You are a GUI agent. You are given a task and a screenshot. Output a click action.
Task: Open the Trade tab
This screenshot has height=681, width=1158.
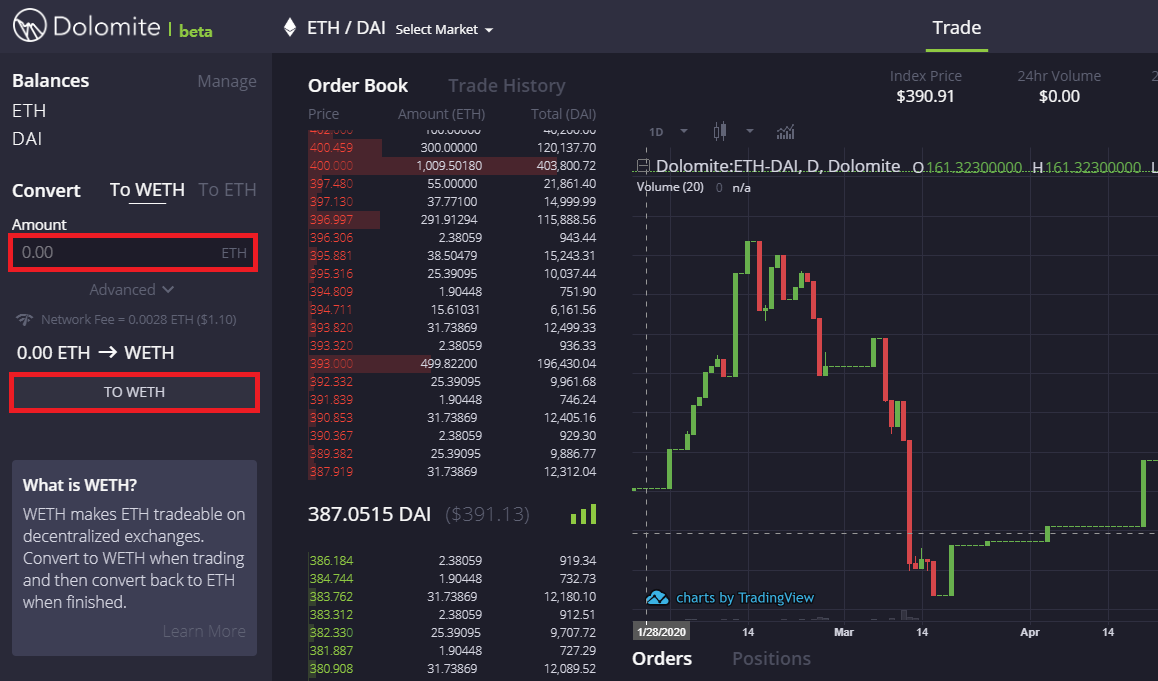pos(956,27)
